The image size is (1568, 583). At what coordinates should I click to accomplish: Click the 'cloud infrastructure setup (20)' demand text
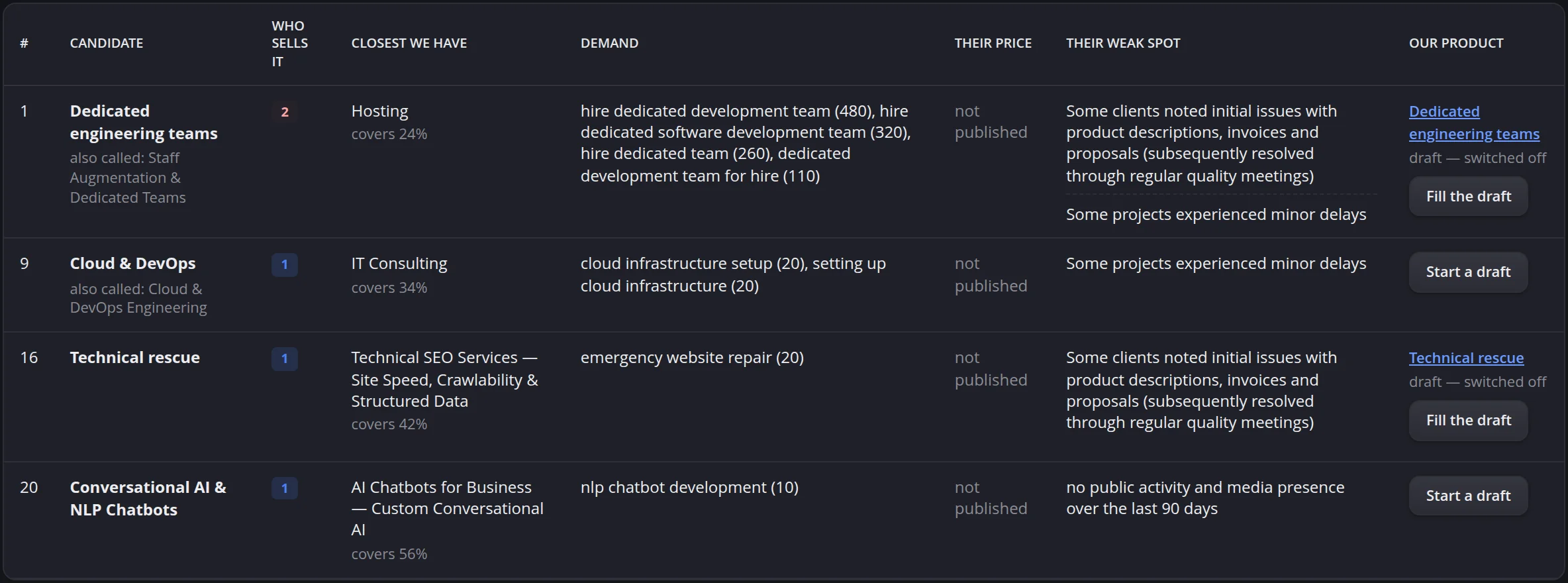693,263
